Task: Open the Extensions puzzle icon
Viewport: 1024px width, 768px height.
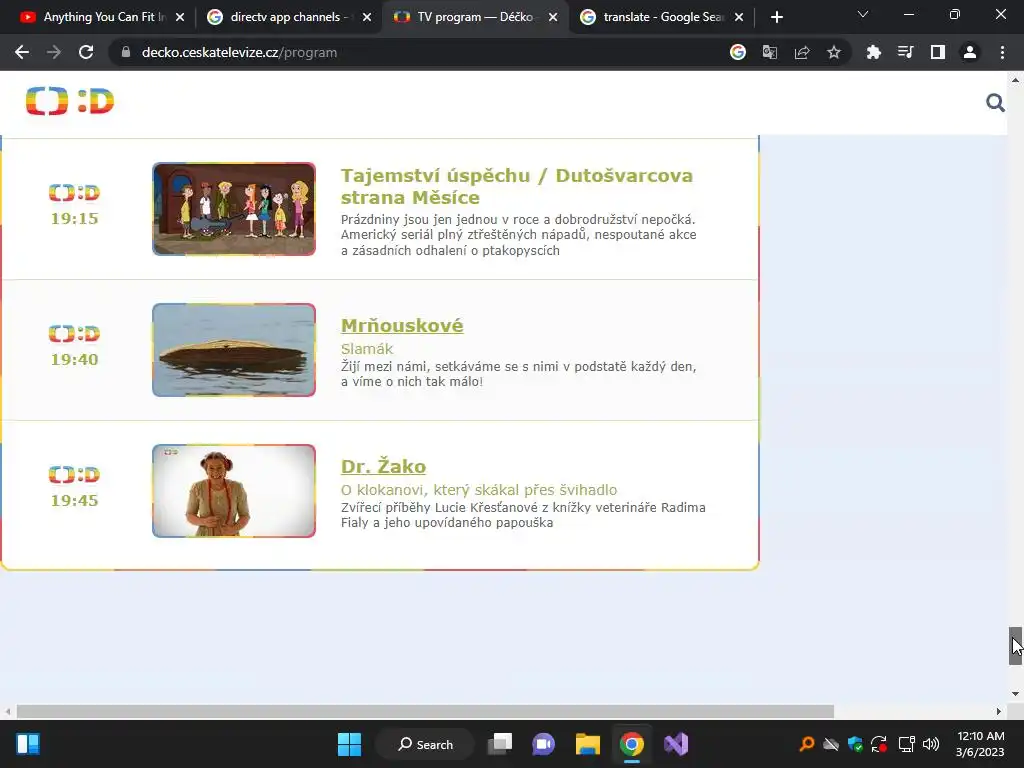Action: pos(874,52)
